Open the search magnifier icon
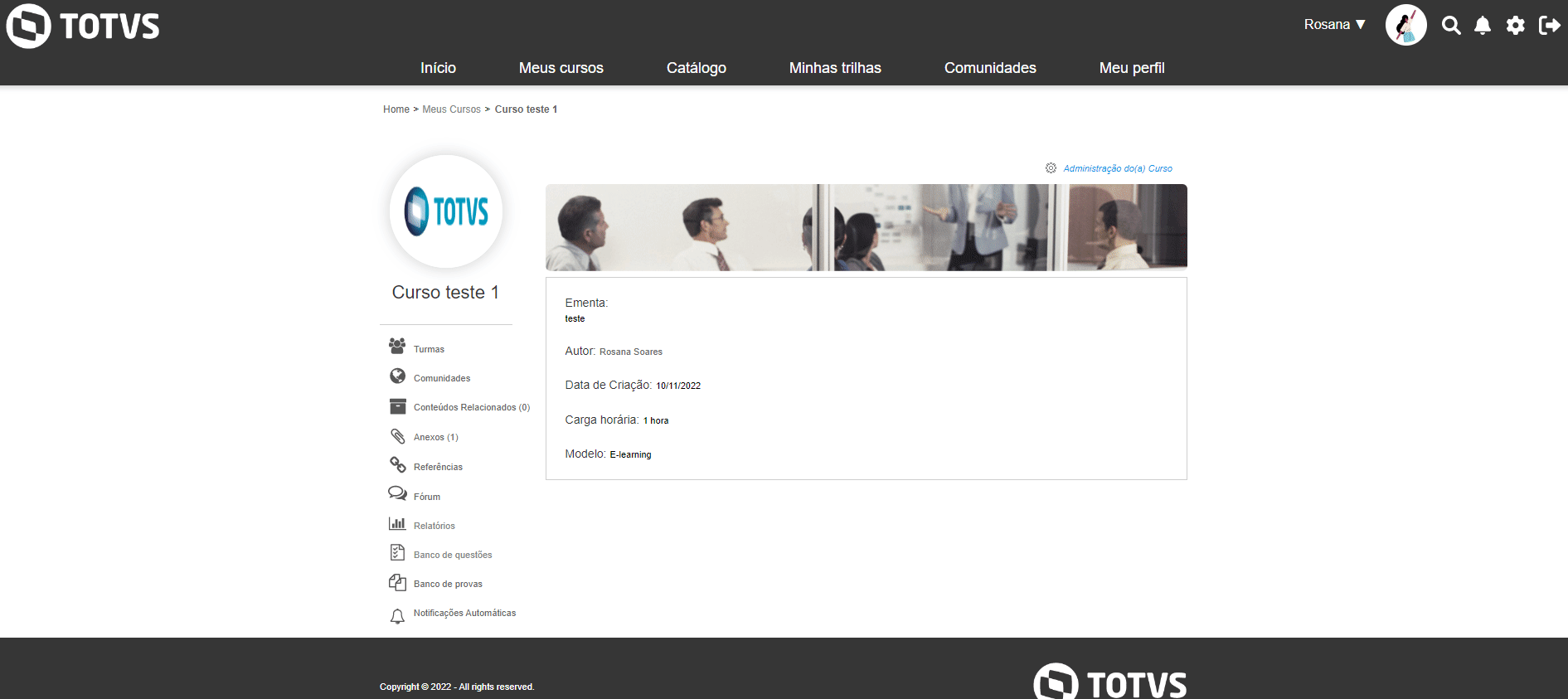Screen dimensions: 1568x699 (x=1451, y=25)
